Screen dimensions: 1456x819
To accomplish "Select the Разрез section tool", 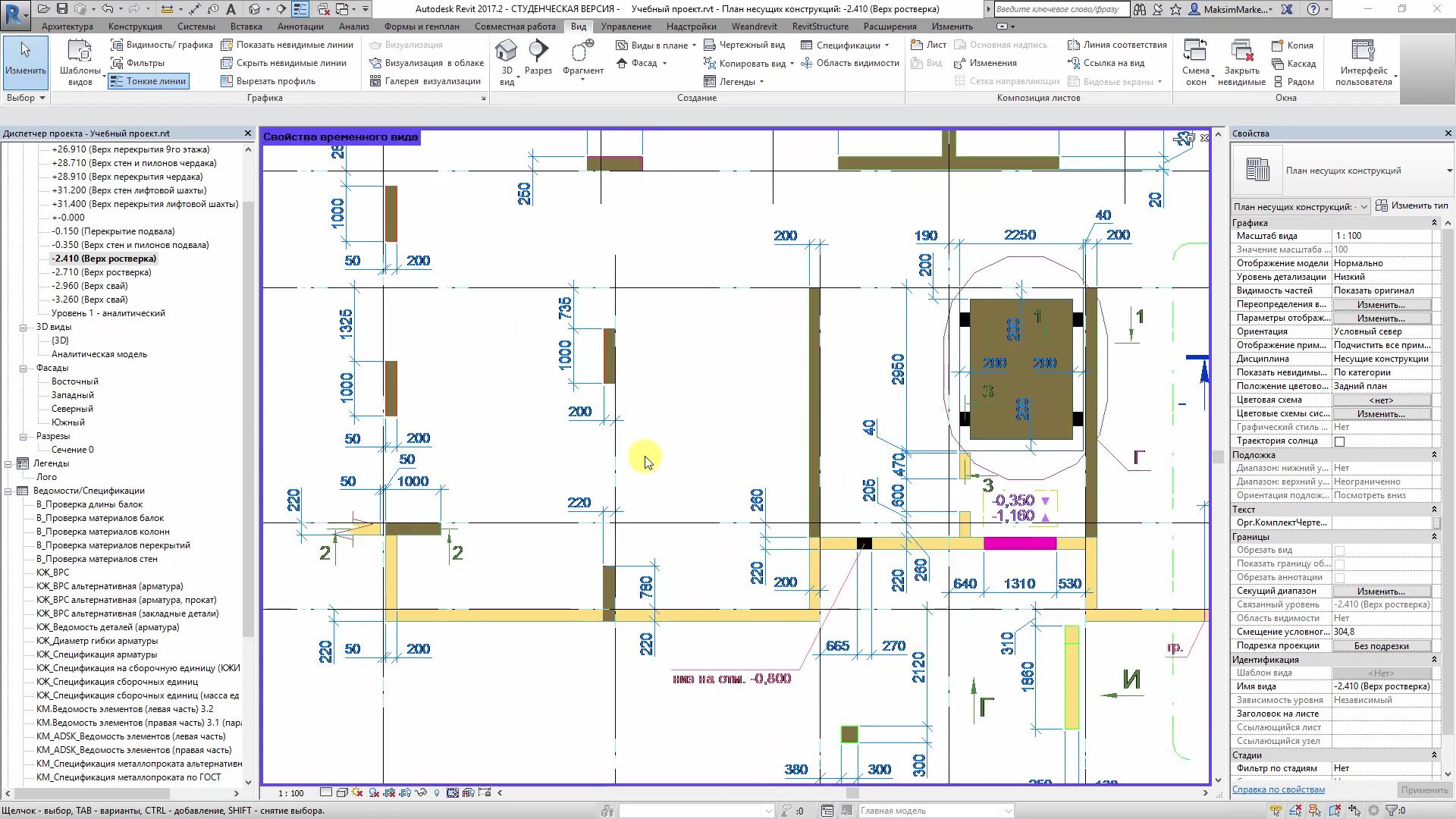I will point(538,58).
